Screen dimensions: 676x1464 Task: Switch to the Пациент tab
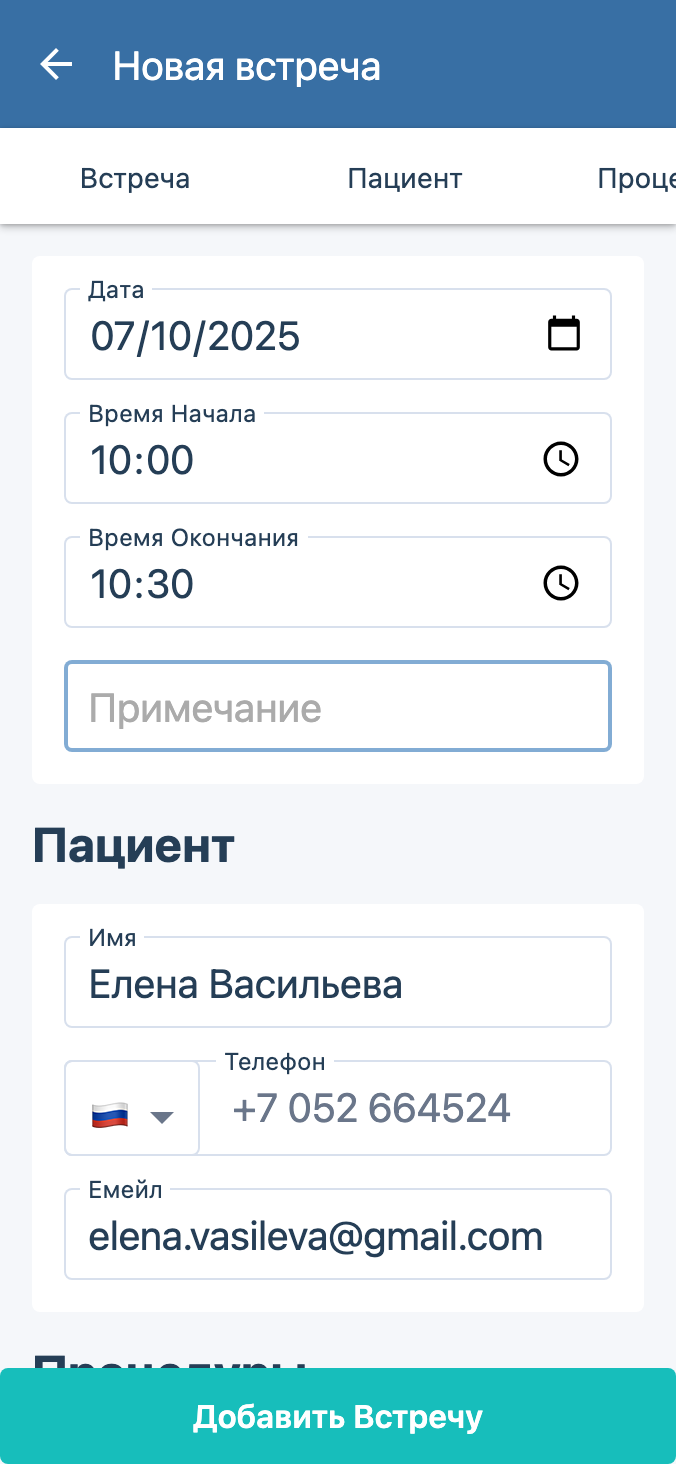tap(405, 179)
